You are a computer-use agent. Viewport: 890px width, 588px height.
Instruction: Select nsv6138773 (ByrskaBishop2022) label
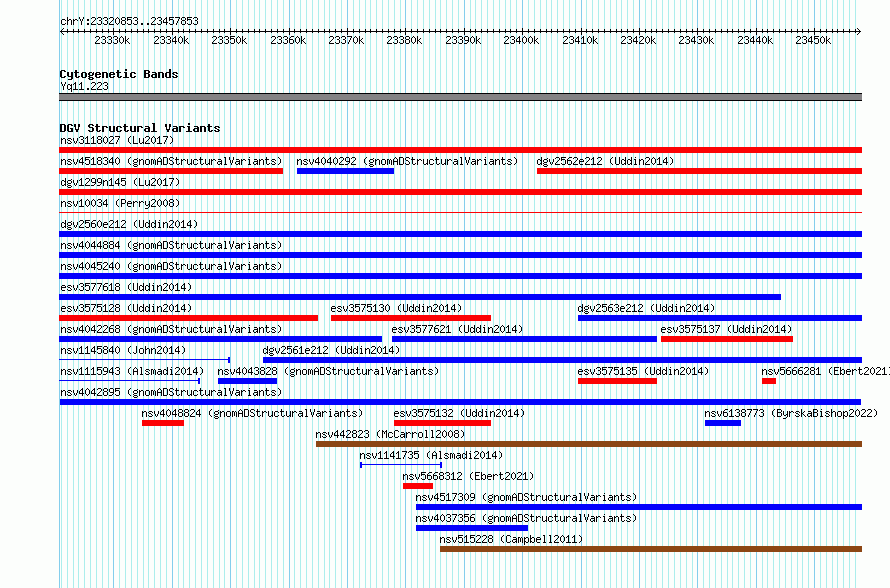[791, 413]
